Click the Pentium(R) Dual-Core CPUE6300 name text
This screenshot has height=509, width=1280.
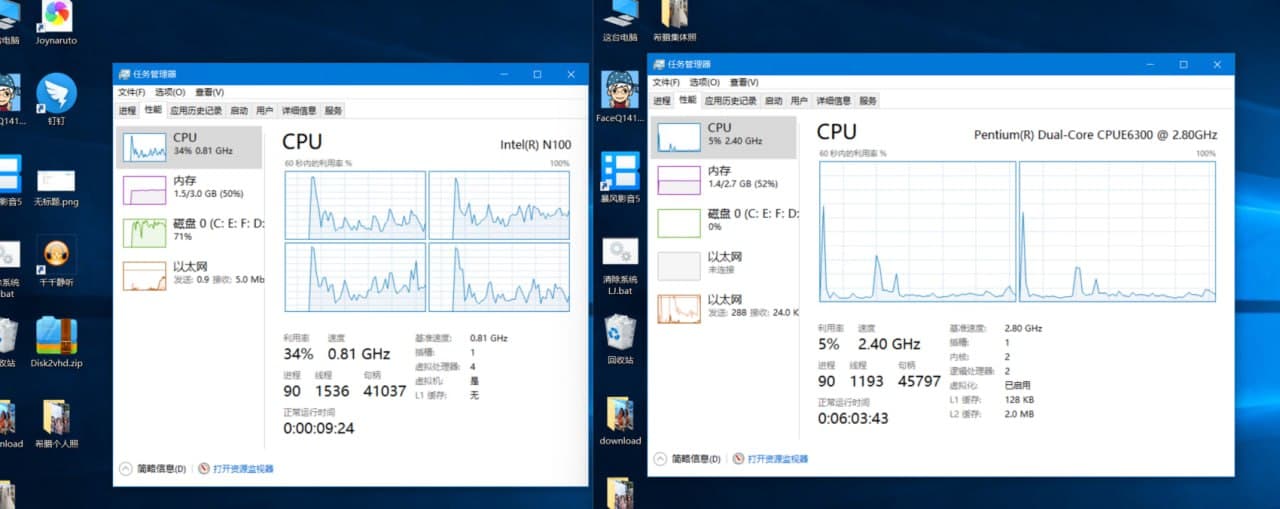point(1096,135)
